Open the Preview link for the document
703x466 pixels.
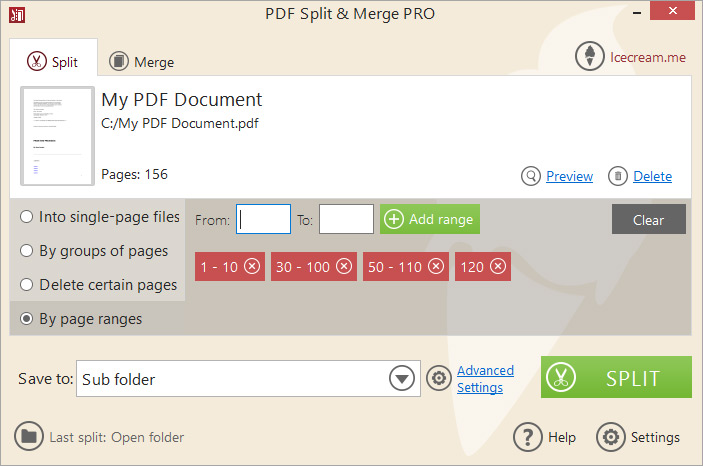click(569, 176)
